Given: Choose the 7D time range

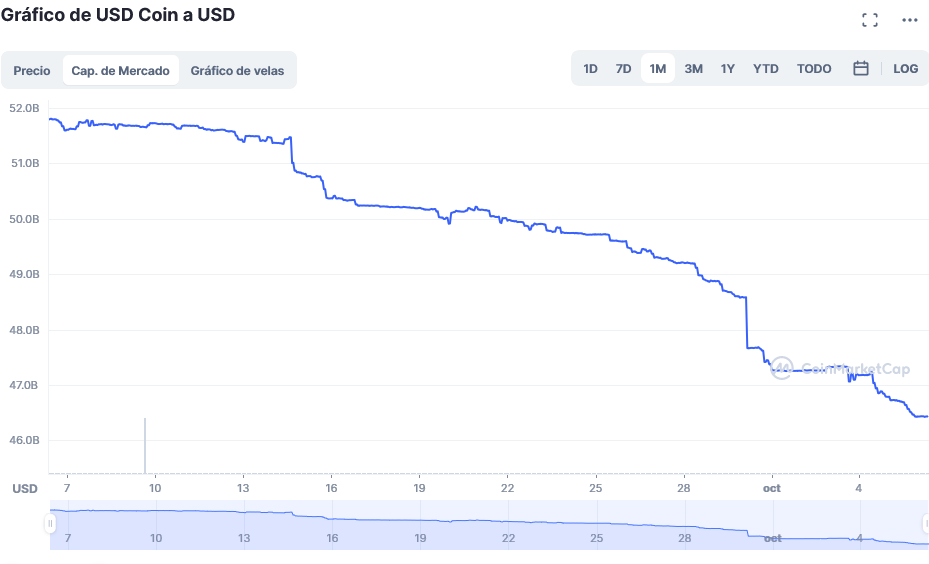Looking at the screenshot, I should 623,69.
